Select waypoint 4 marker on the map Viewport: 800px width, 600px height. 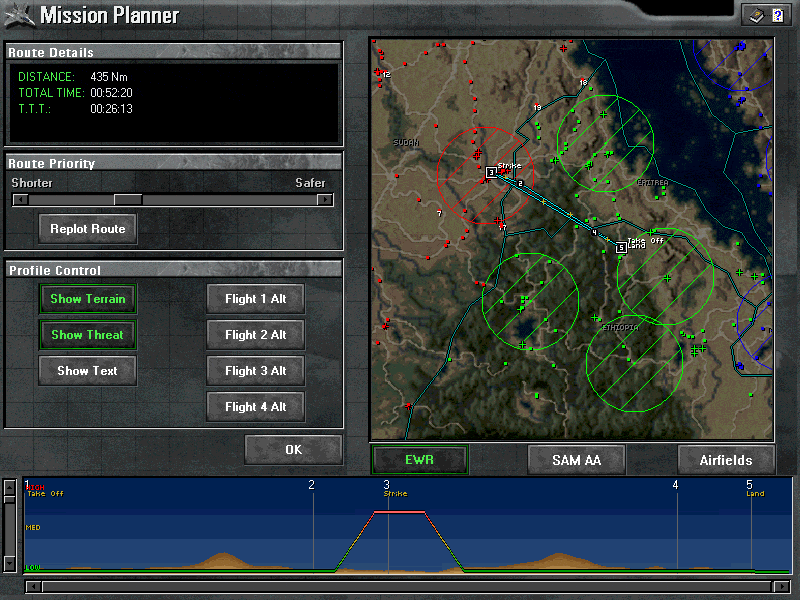(x=594, y=233)
